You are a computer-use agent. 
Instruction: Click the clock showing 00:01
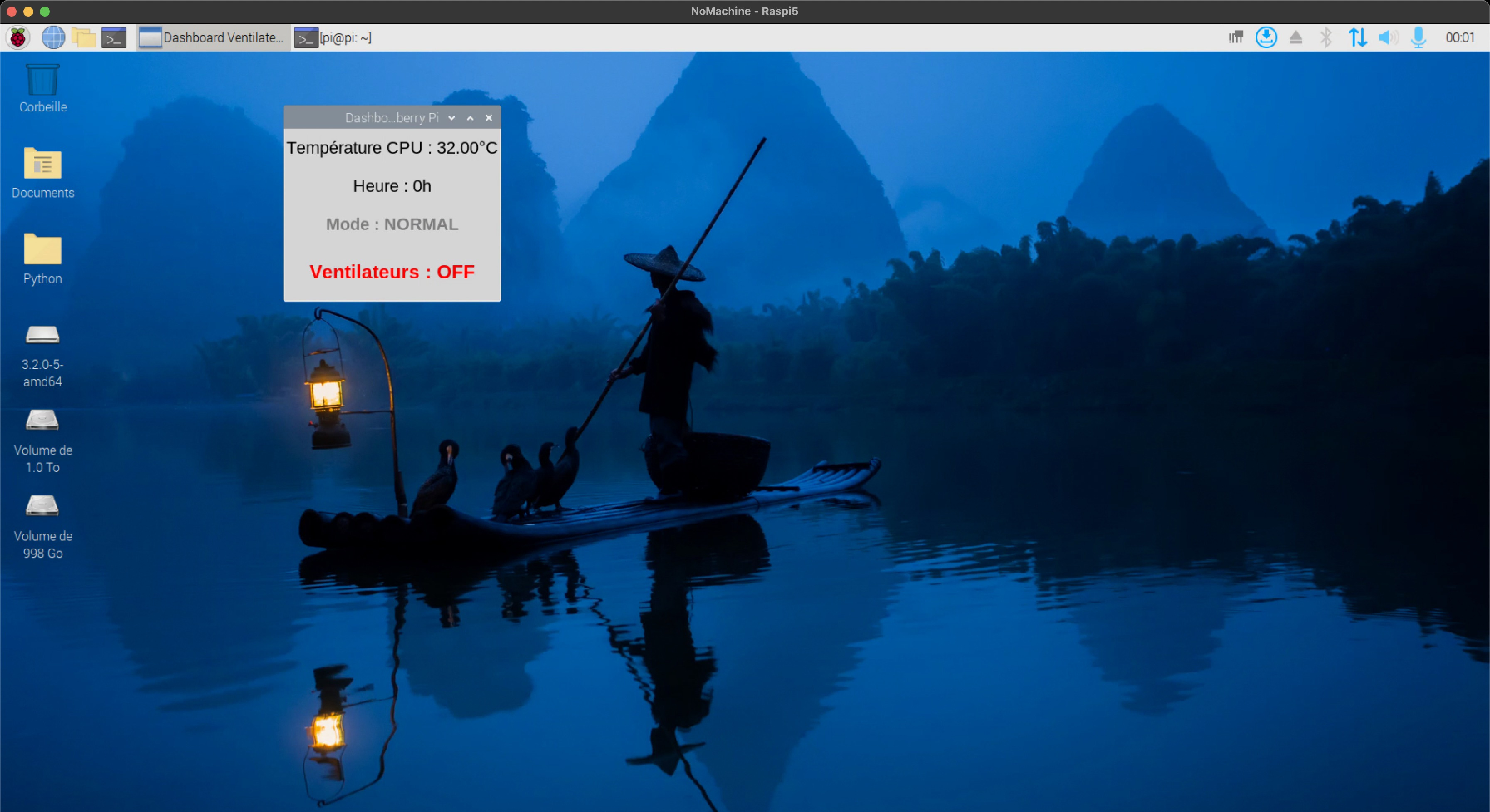[1460, 37]
